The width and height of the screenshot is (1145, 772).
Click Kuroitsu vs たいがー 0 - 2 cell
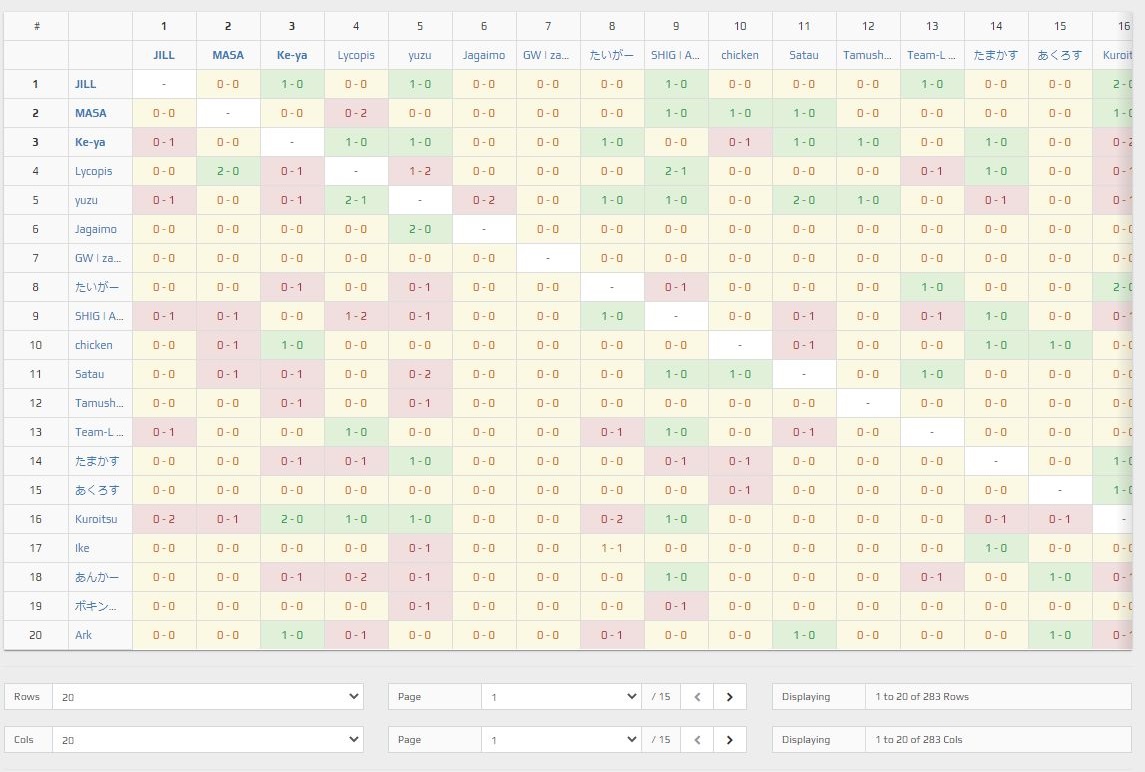click(x=612, y=519)
